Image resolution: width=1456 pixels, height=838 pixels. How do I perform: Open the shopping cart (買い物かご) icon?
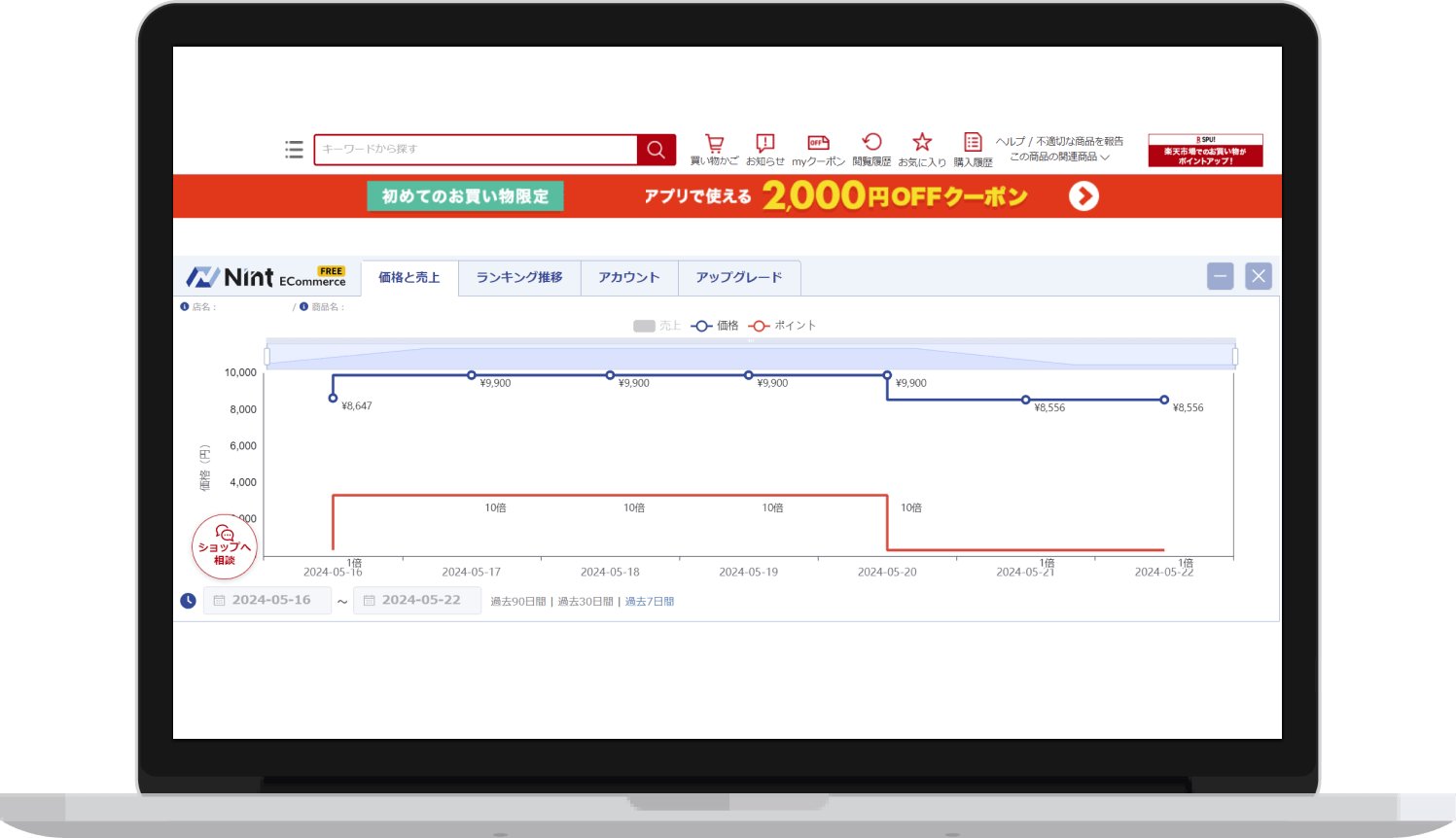[x=715, y=150]
